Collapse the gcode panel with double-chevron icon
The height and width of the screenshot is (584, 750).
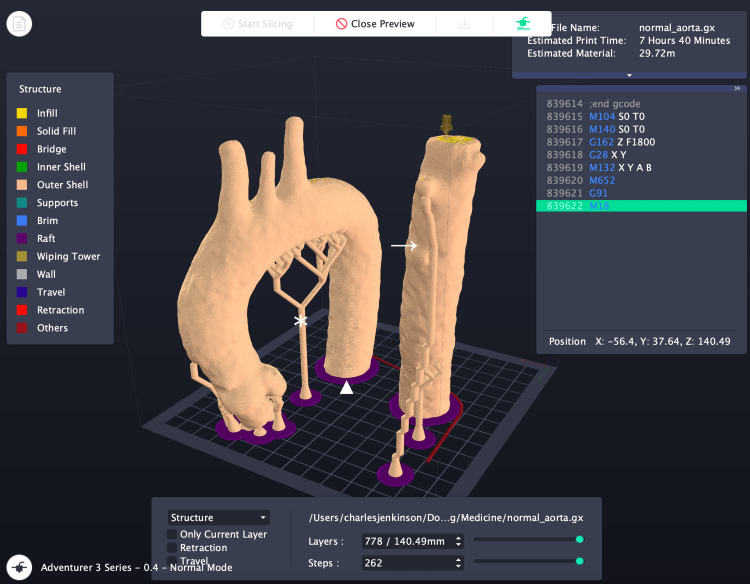pyautogui.click(x=737, y=88)
